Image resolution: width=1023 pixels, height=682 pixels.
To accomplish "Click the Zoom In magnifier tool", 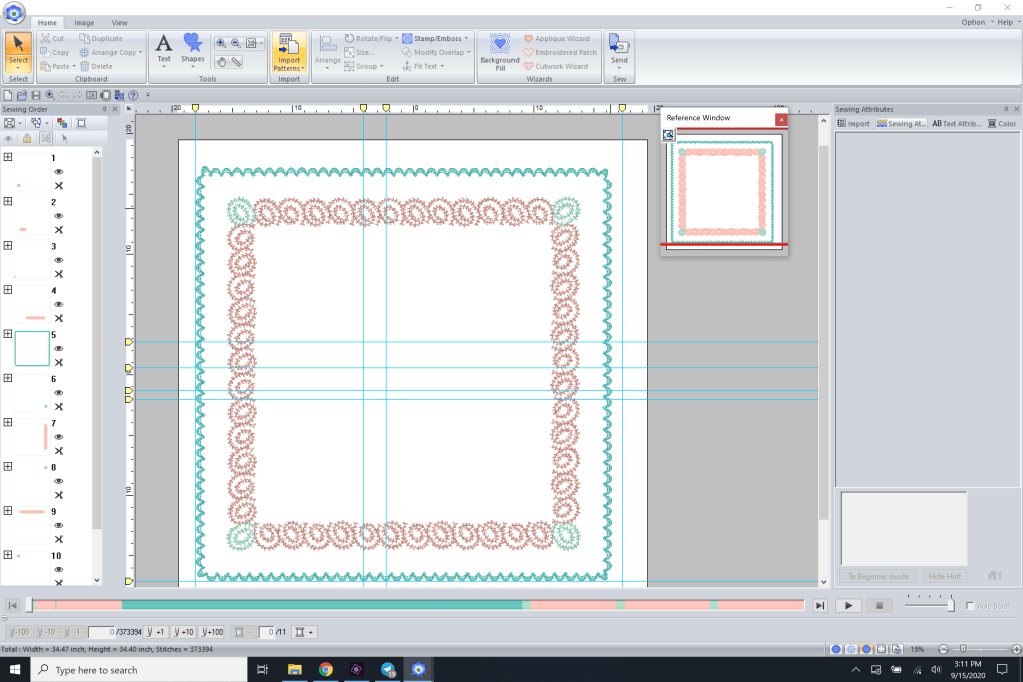I will (221, 43).
